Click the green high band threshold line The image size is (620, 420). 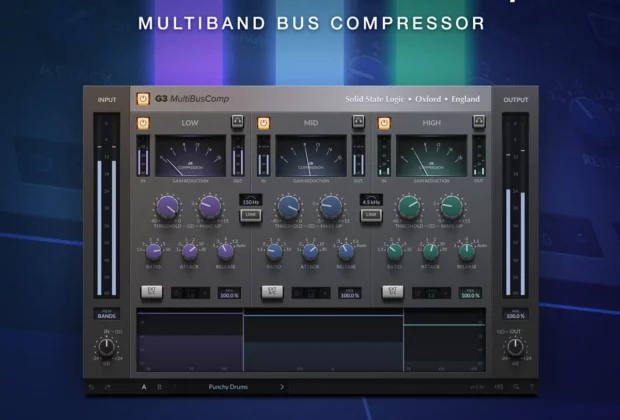tap(444, 325)
